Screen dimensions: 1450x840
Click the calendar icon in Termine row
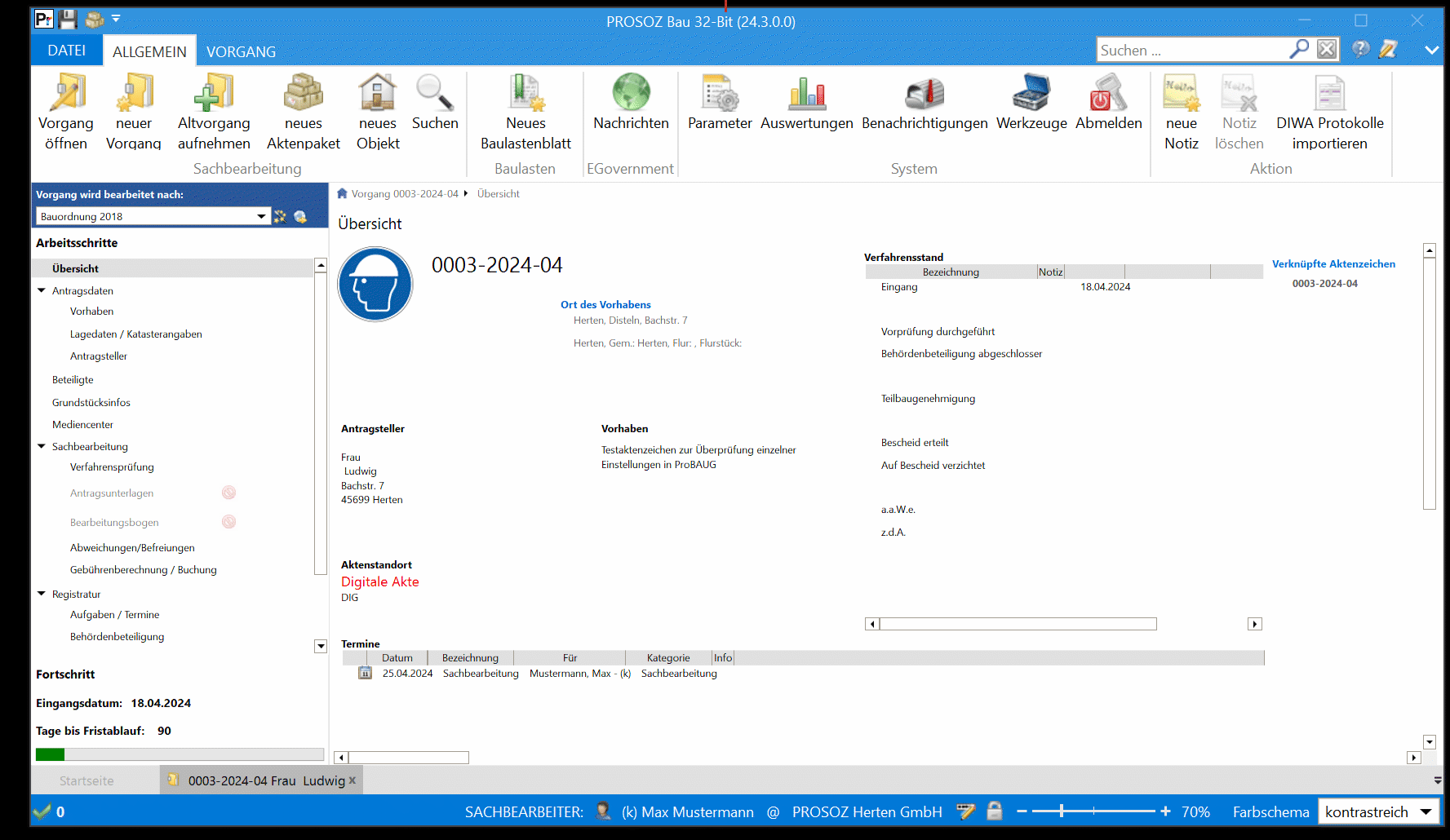point(365,673)
